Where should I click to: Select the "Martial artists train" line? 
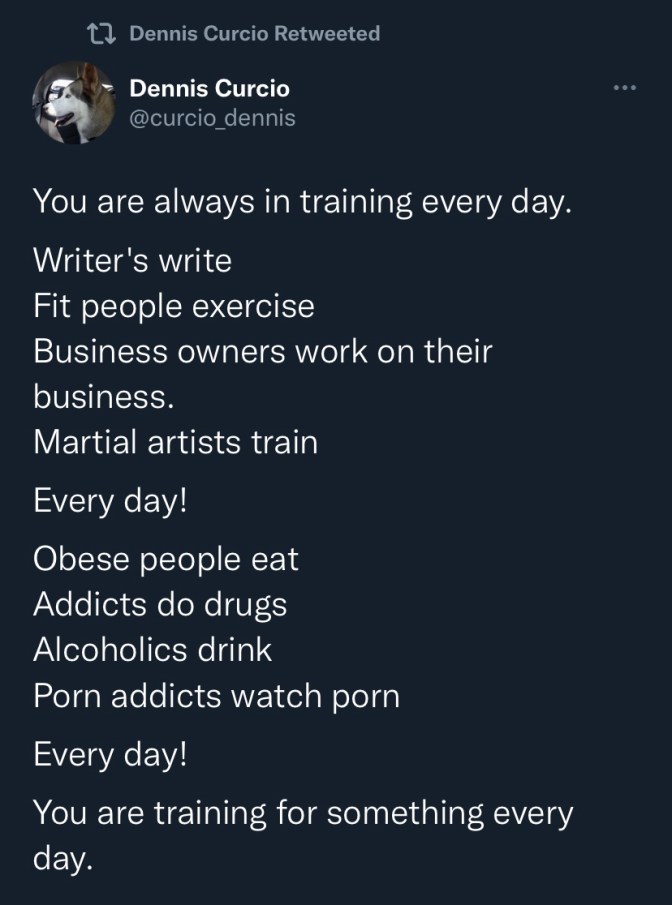176,442
